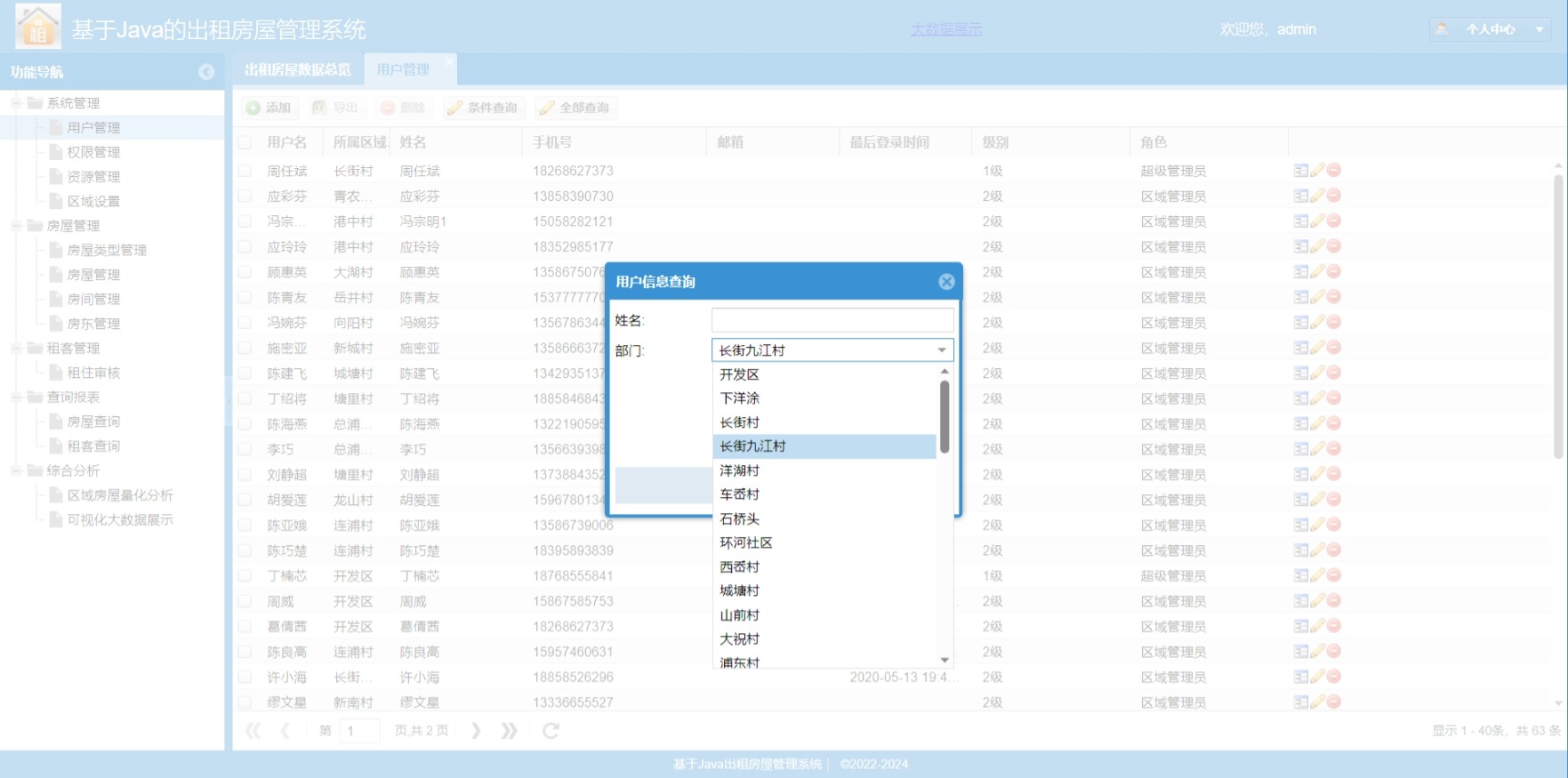Click the 删除 toolbar button
This screenshot has height=778, width=1568.
pyautogui.click(x=403, y=108)
